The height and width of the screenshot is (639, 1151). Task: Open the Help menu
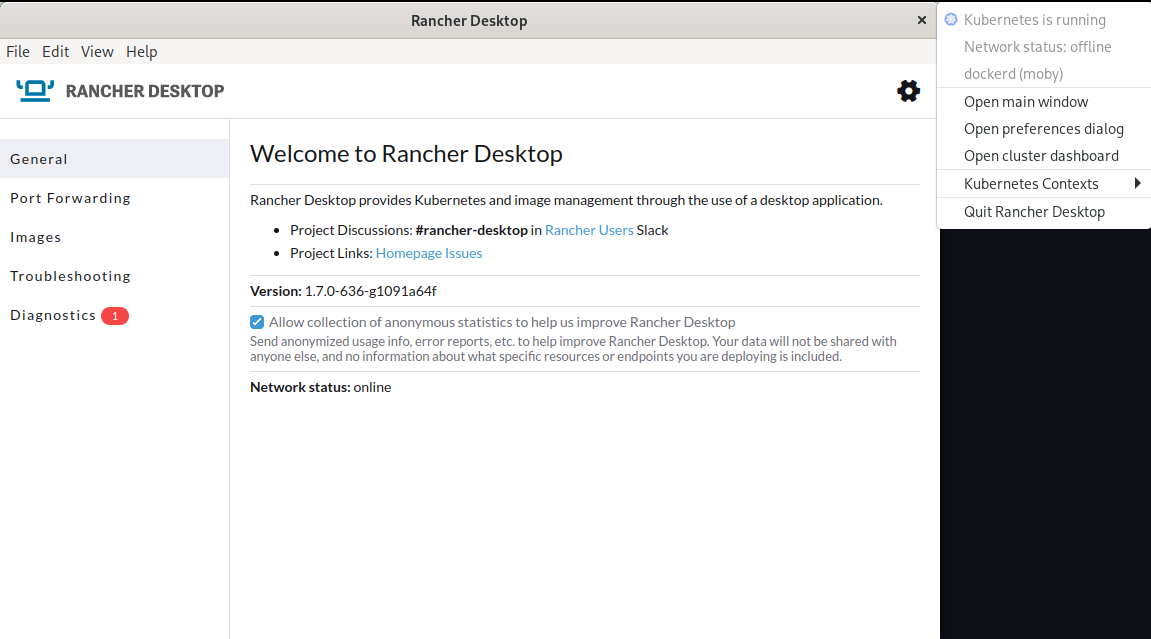click(x=141, y=51)
